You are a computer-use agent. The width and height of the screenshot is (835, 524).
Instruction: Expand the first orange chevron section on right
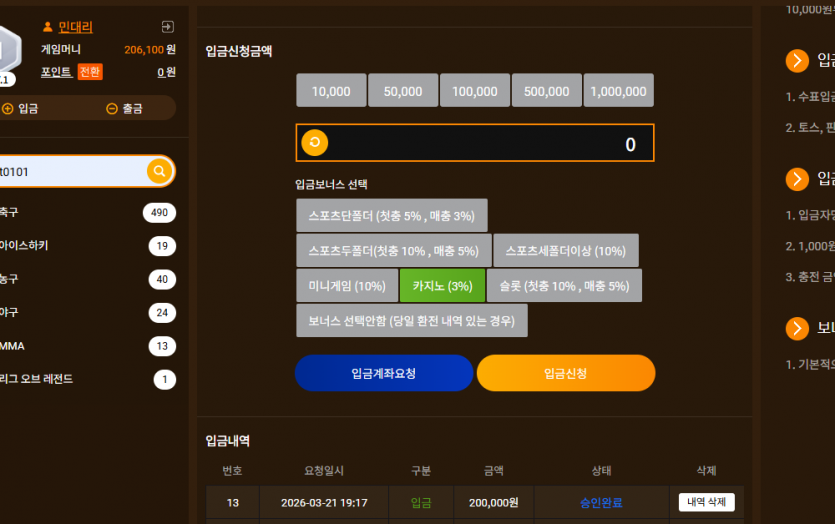797,61
